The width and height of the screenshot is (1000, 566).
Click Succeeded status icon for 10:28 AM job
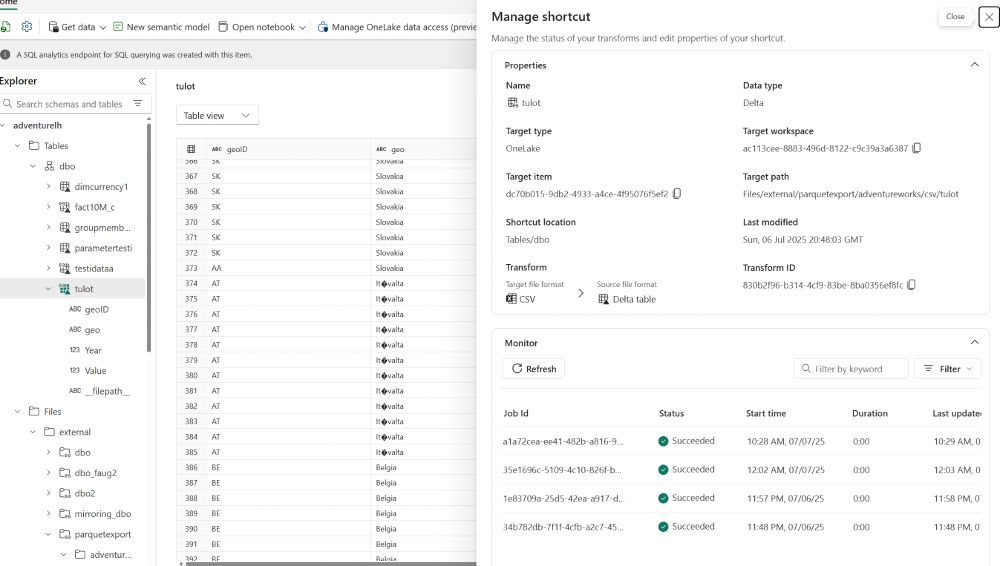tap(663, 441)
